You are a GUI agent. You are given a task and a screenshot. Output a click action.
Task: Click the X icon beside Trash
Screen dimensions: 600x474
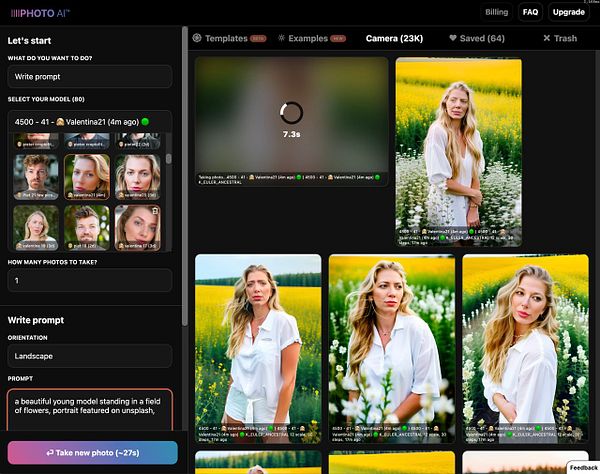point(547,38)
